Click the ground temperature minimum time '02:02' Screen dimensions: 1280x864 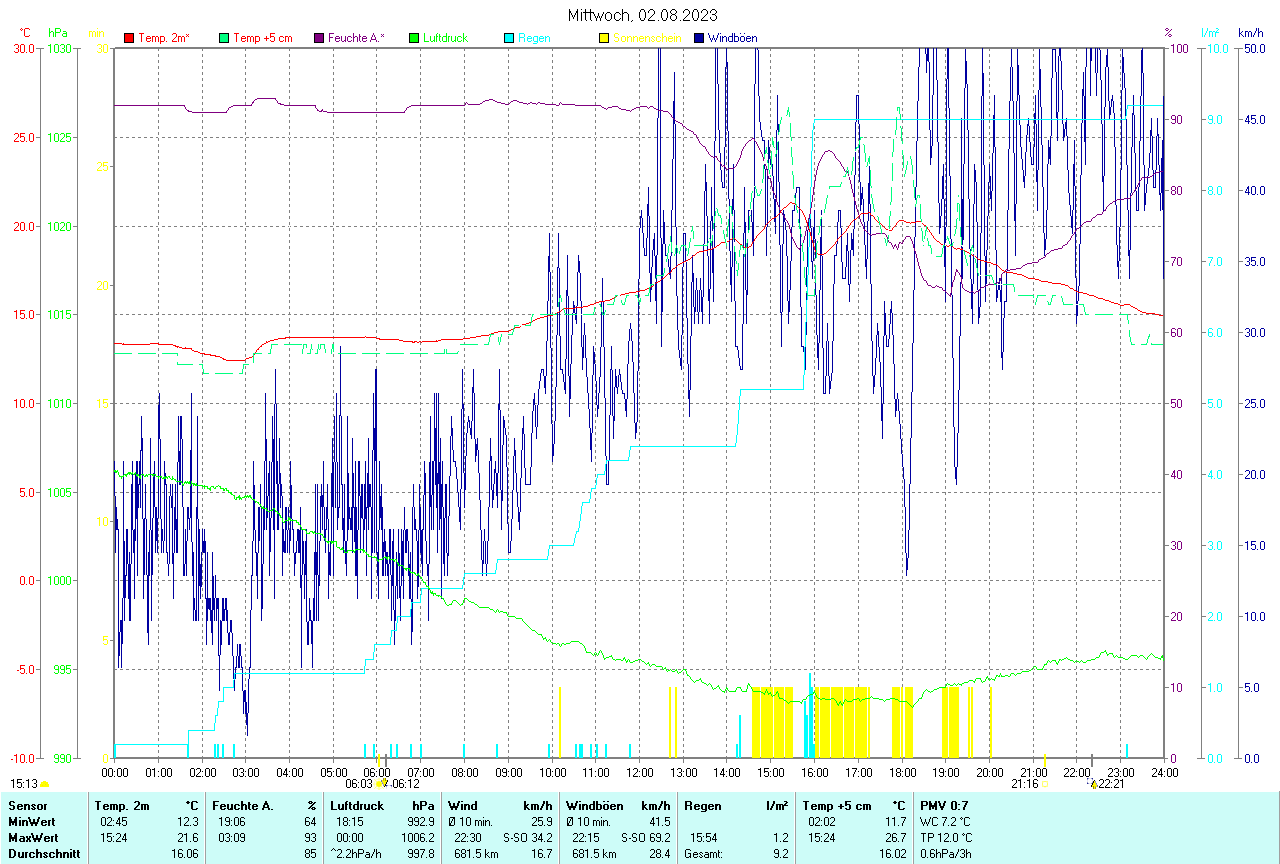click(822, 821)
